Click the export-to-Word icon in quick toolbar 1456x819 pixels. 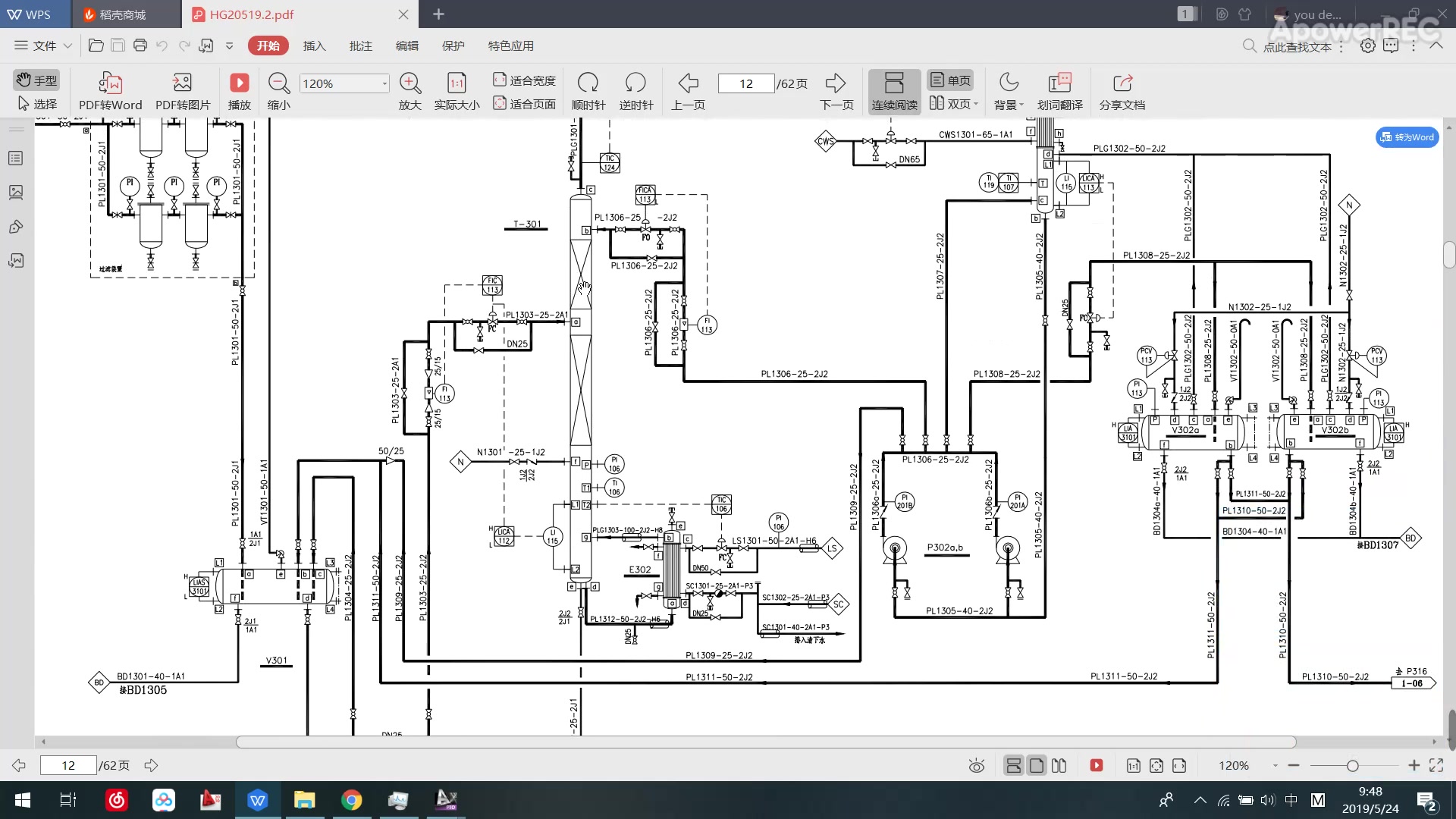click(206, 45)
